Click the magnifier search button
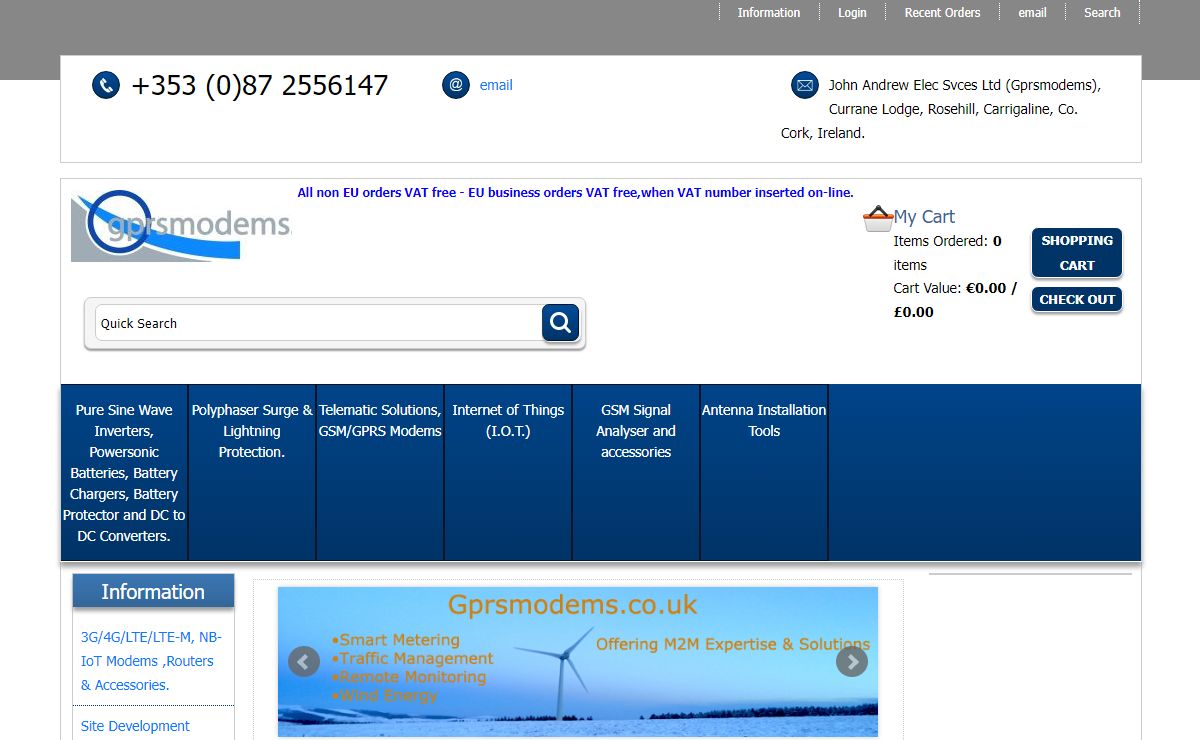Viewport: 1200px width, 740px height. point(560,322)
